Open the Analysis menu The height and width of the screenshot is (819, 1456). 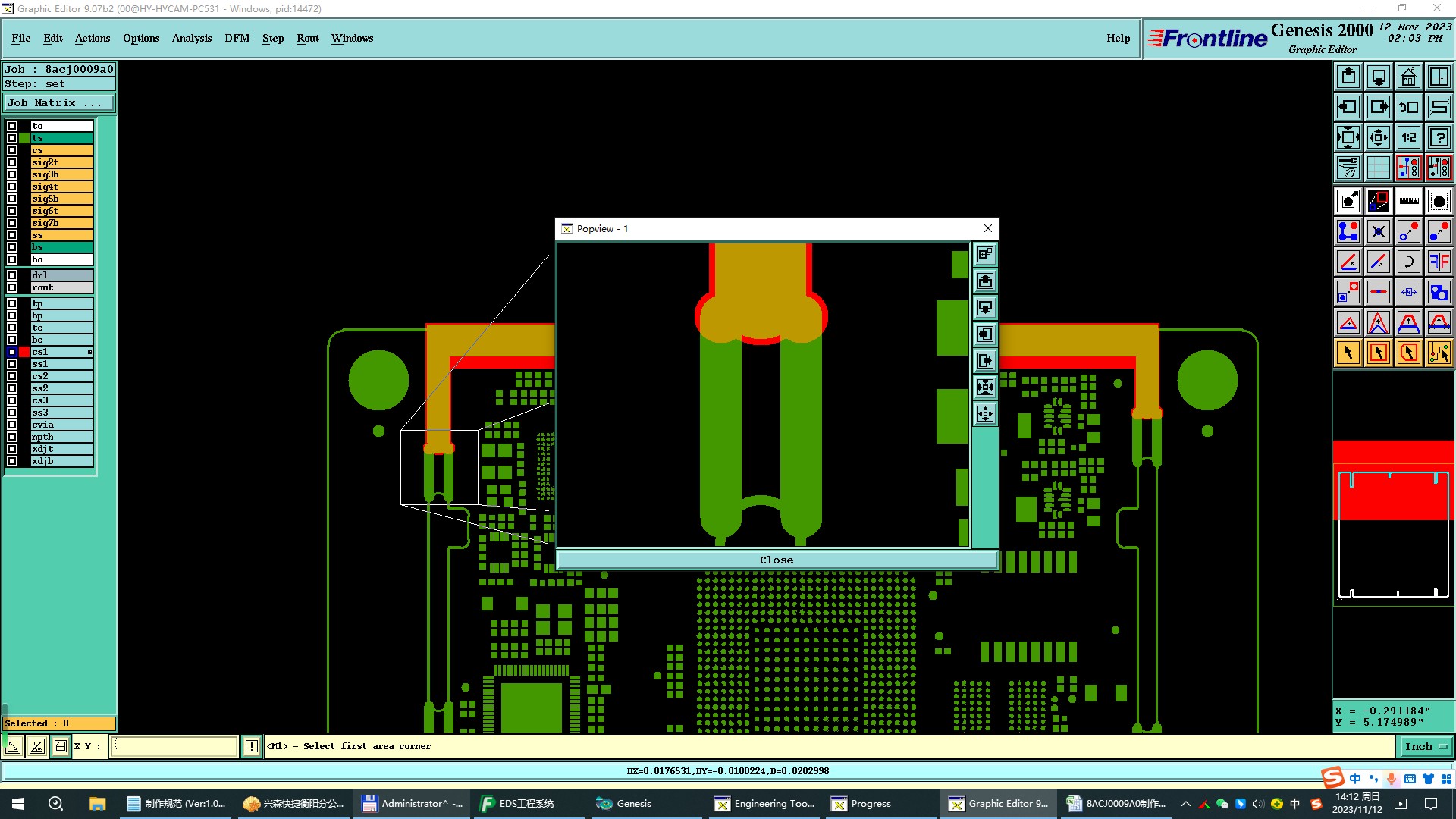pos(191,38)
